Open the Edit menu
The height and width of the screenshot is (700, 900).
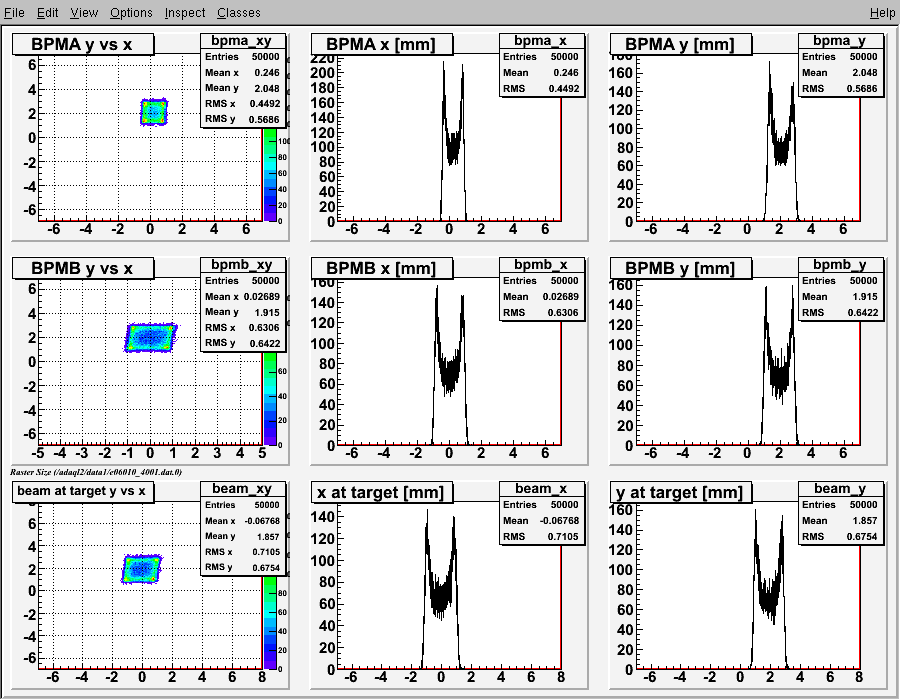48,12
